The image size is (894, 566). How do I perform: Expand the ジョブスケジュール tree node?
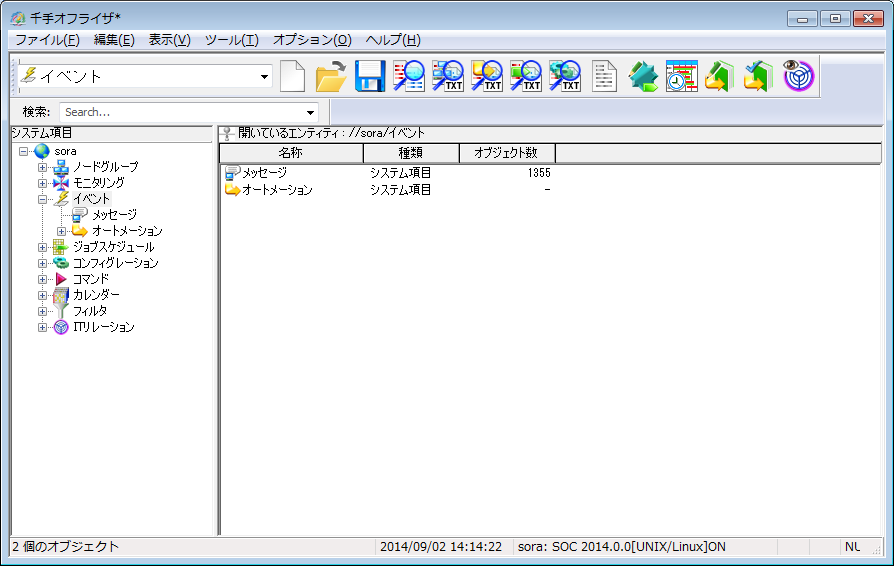42,247
